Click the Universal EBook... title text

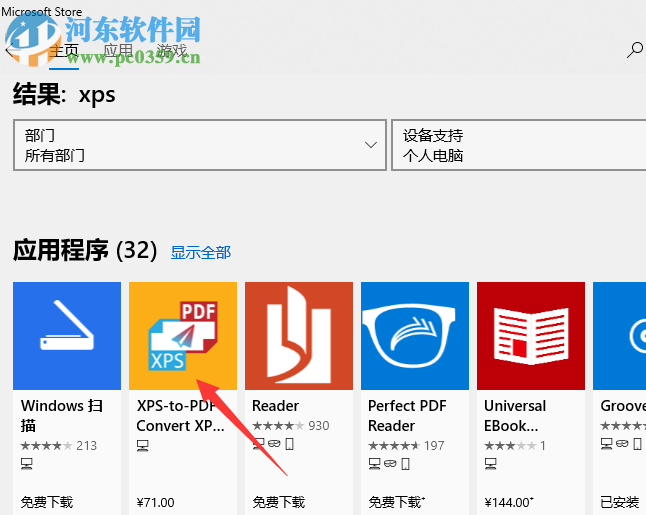tap(515, 416)
